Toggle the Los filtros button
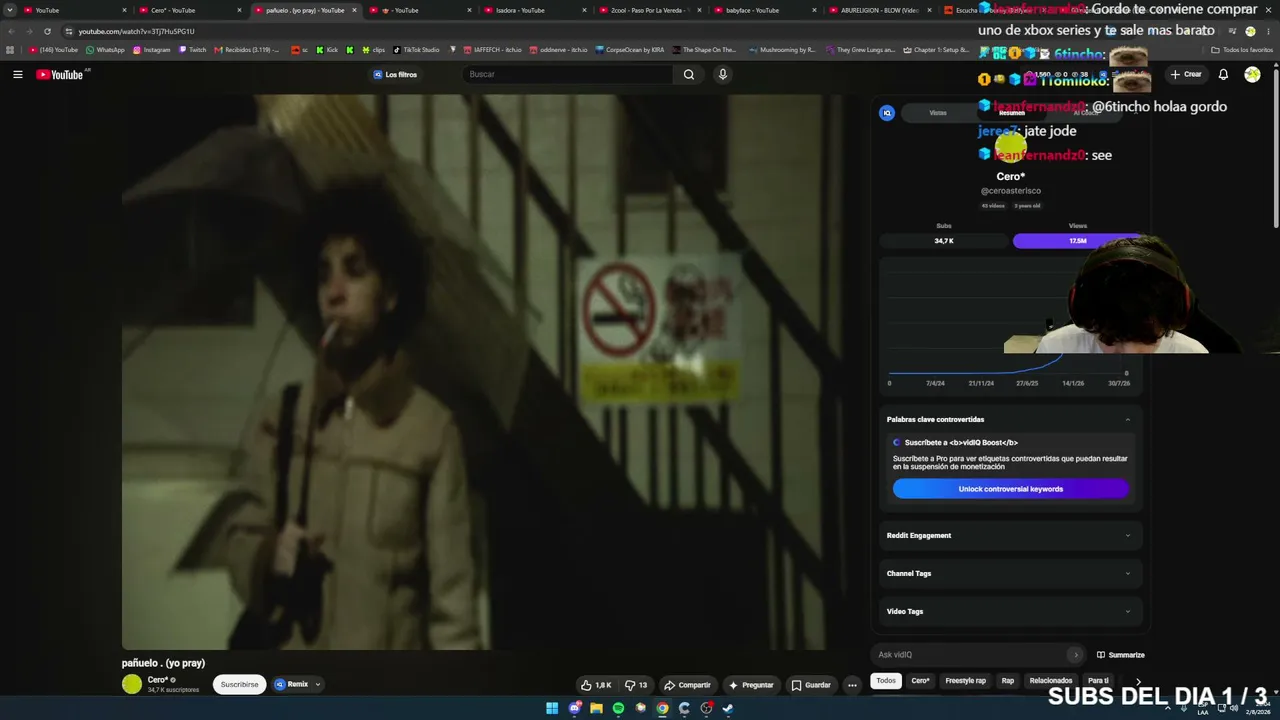Screen dimensions: 1280x720 (395, 74)
